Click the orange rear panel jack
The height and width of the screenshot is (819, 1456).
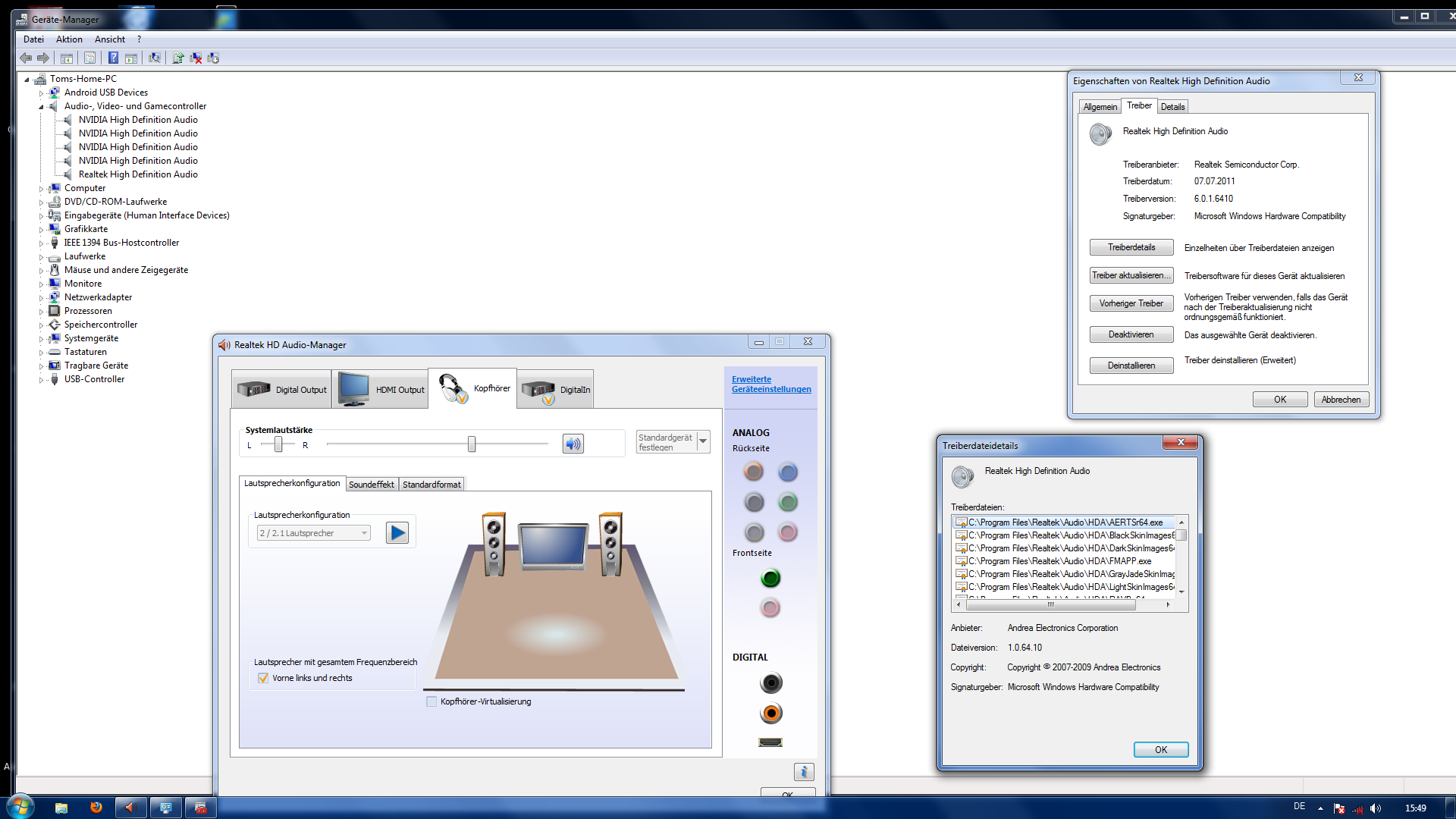tap(753, 472)
